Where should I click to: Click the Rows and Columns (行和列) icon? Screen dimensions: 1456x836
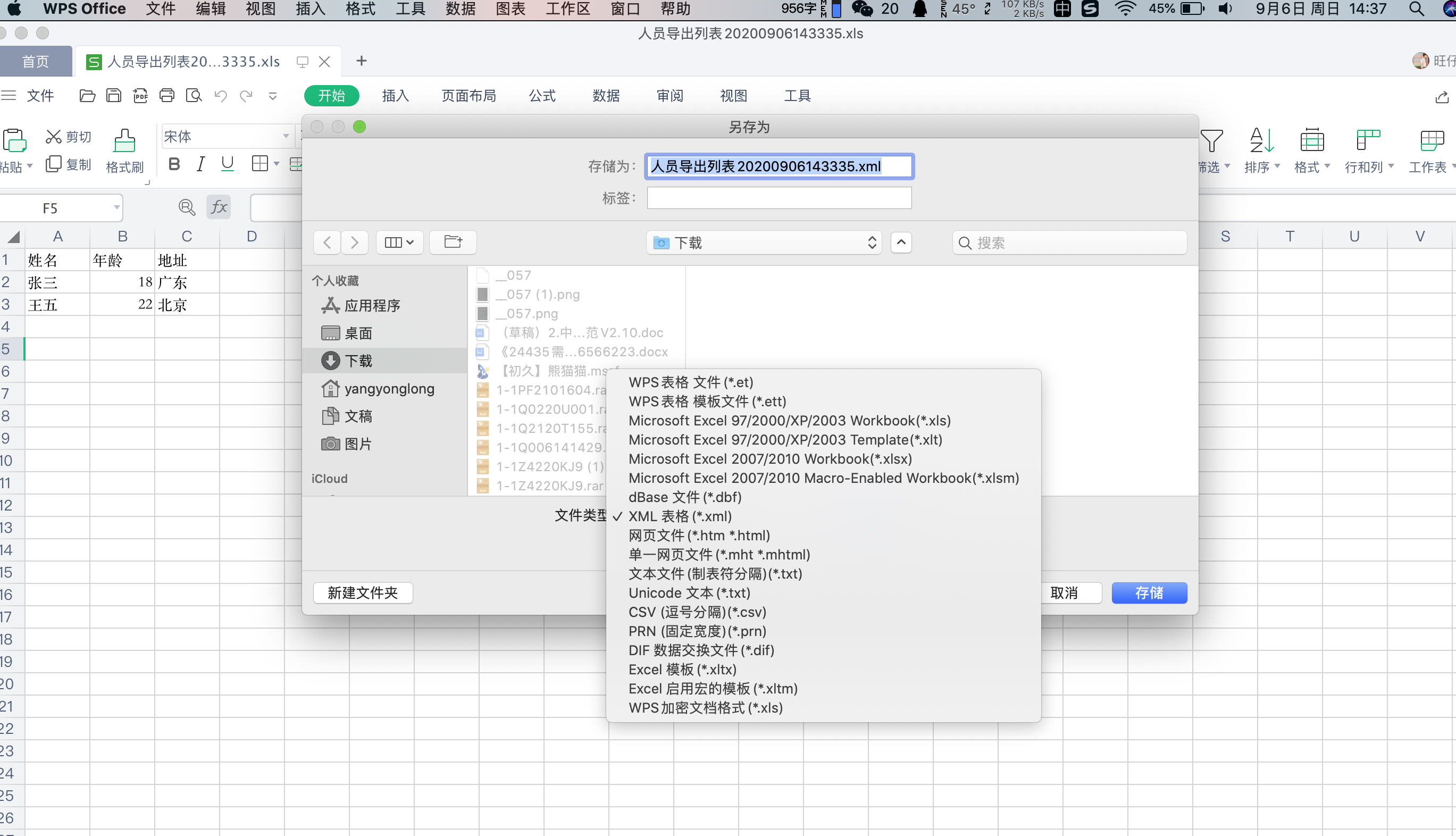coord(1368,140)
